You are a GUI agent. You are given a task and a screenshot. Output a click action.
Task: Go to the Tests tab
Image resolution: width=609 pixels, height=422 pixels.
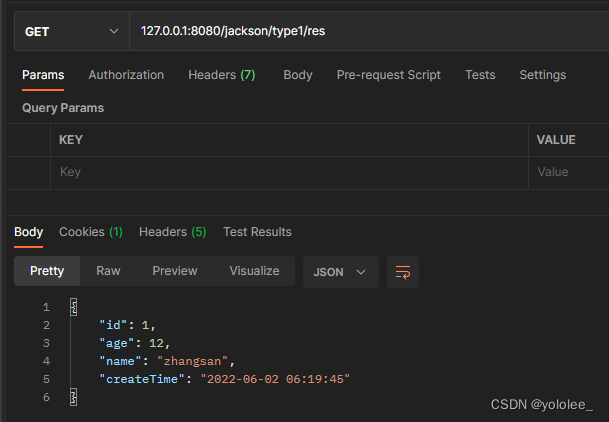(480, 75)
